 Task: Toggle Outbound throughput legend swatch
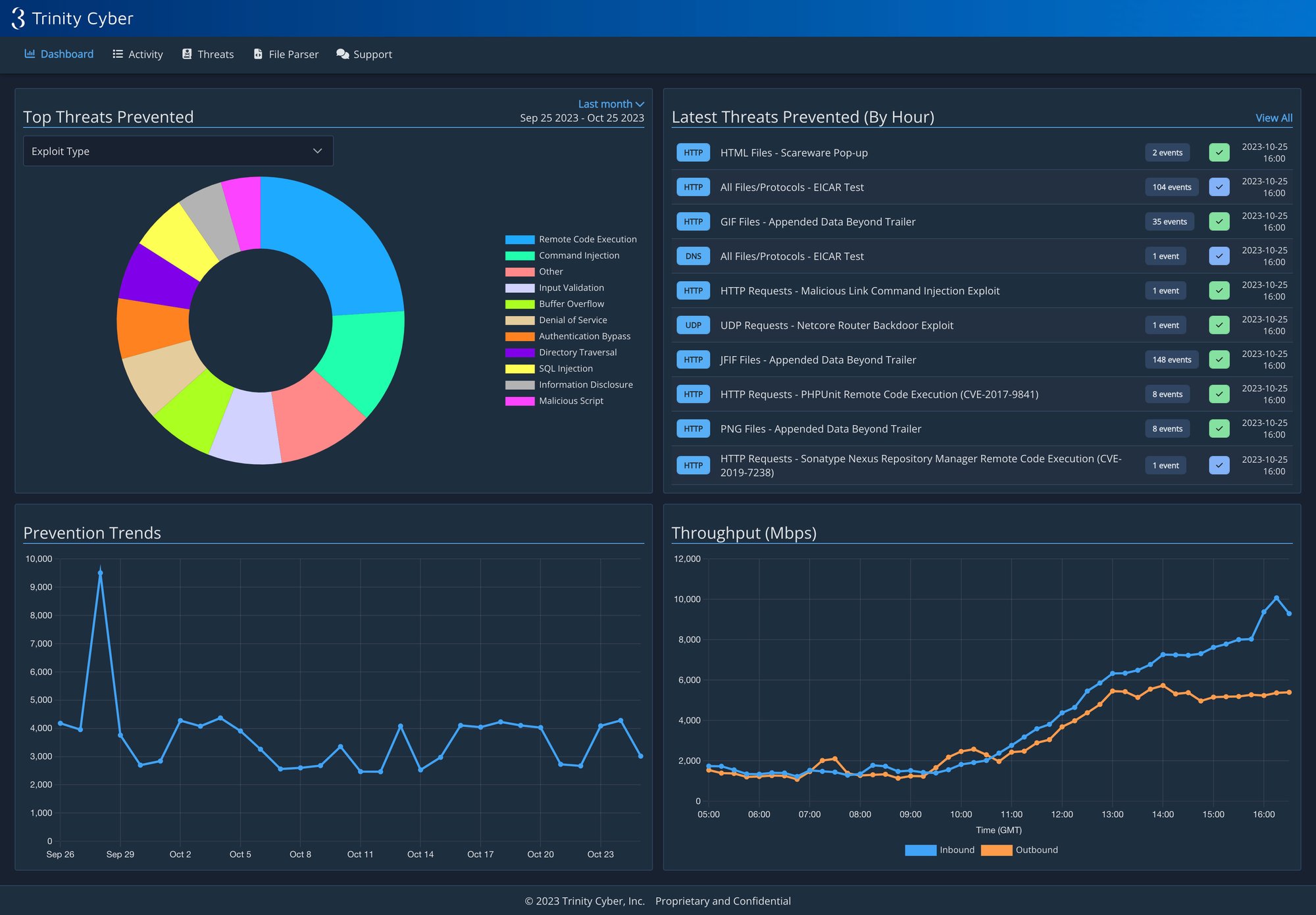[996, 850]
